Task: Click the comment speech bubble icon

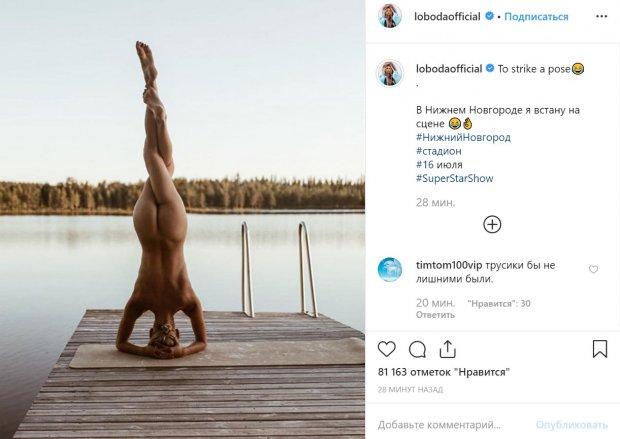Action: click(417, 349)
